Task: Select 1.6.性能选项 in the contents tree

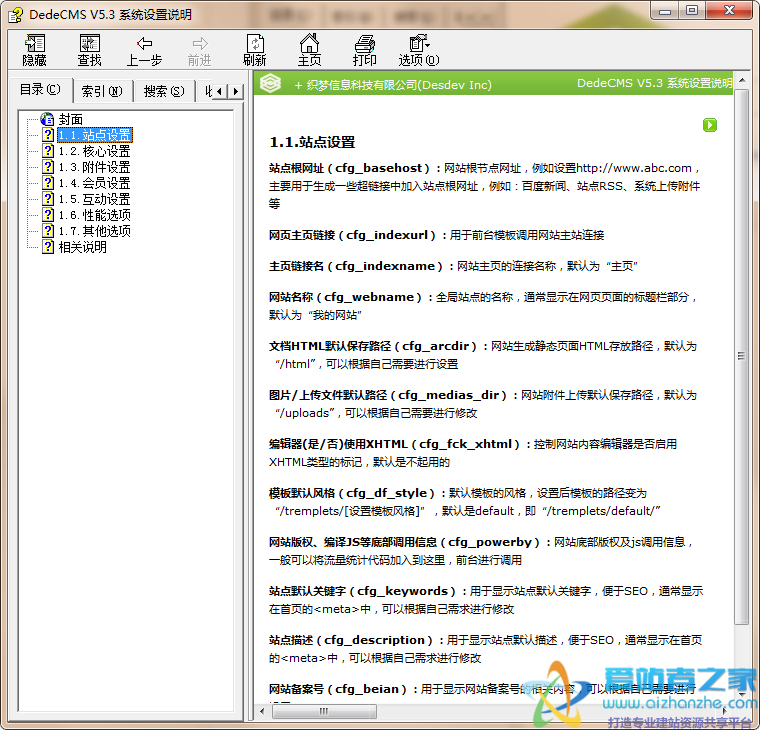Action: tap(95, 215)
